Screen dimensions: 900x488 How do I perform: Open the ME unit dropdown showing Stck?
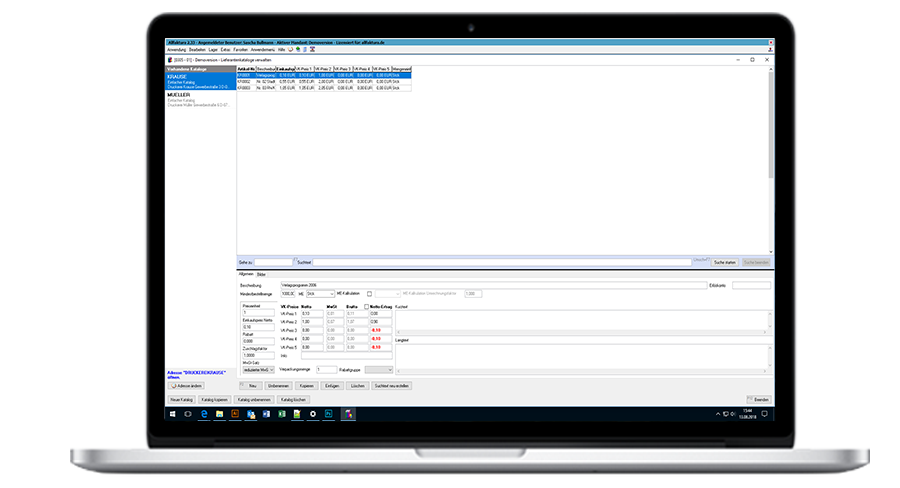coord(320,293)
